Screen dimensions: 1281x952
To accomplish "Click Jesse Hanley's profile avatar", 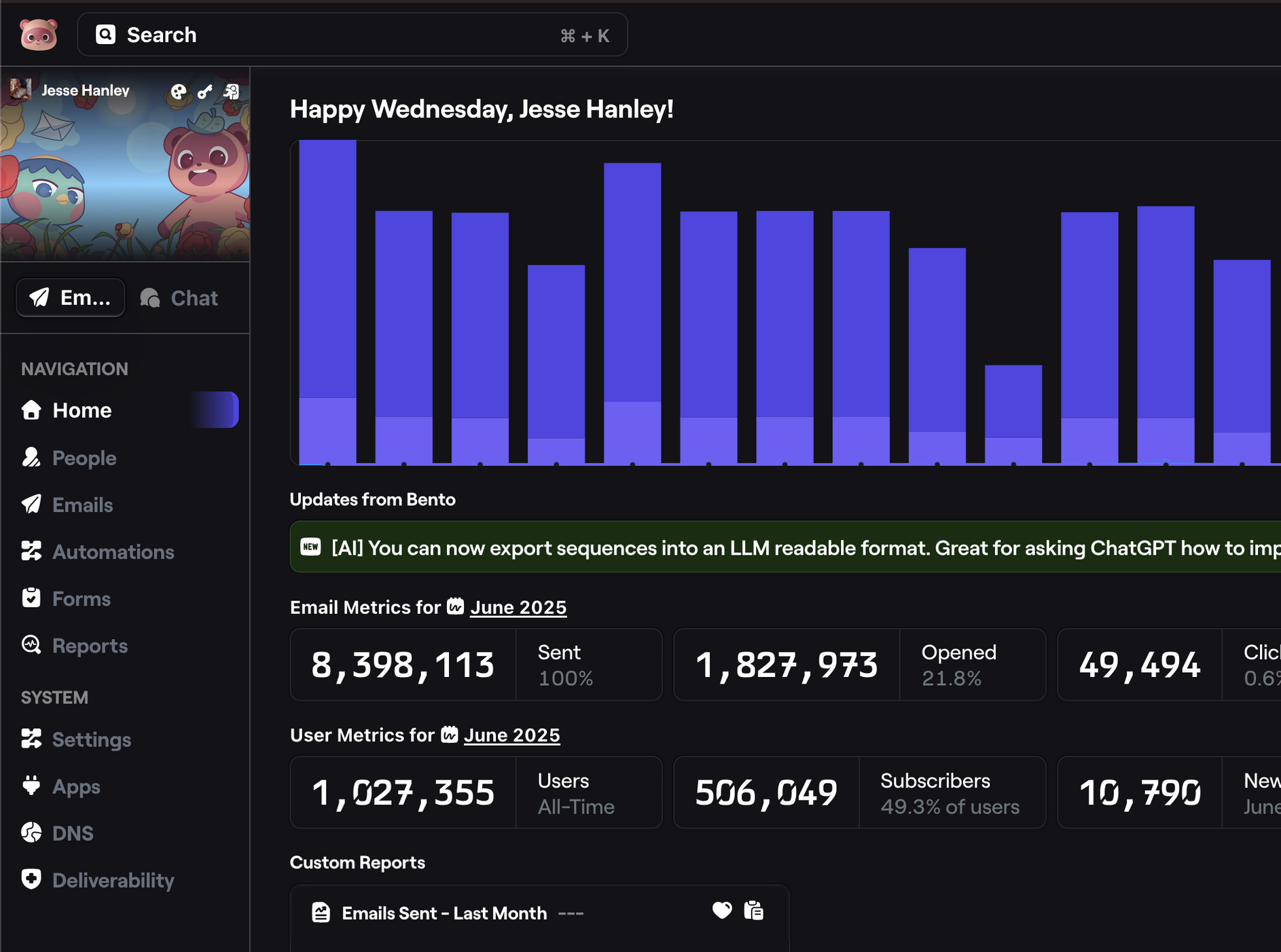I will 20,90.
